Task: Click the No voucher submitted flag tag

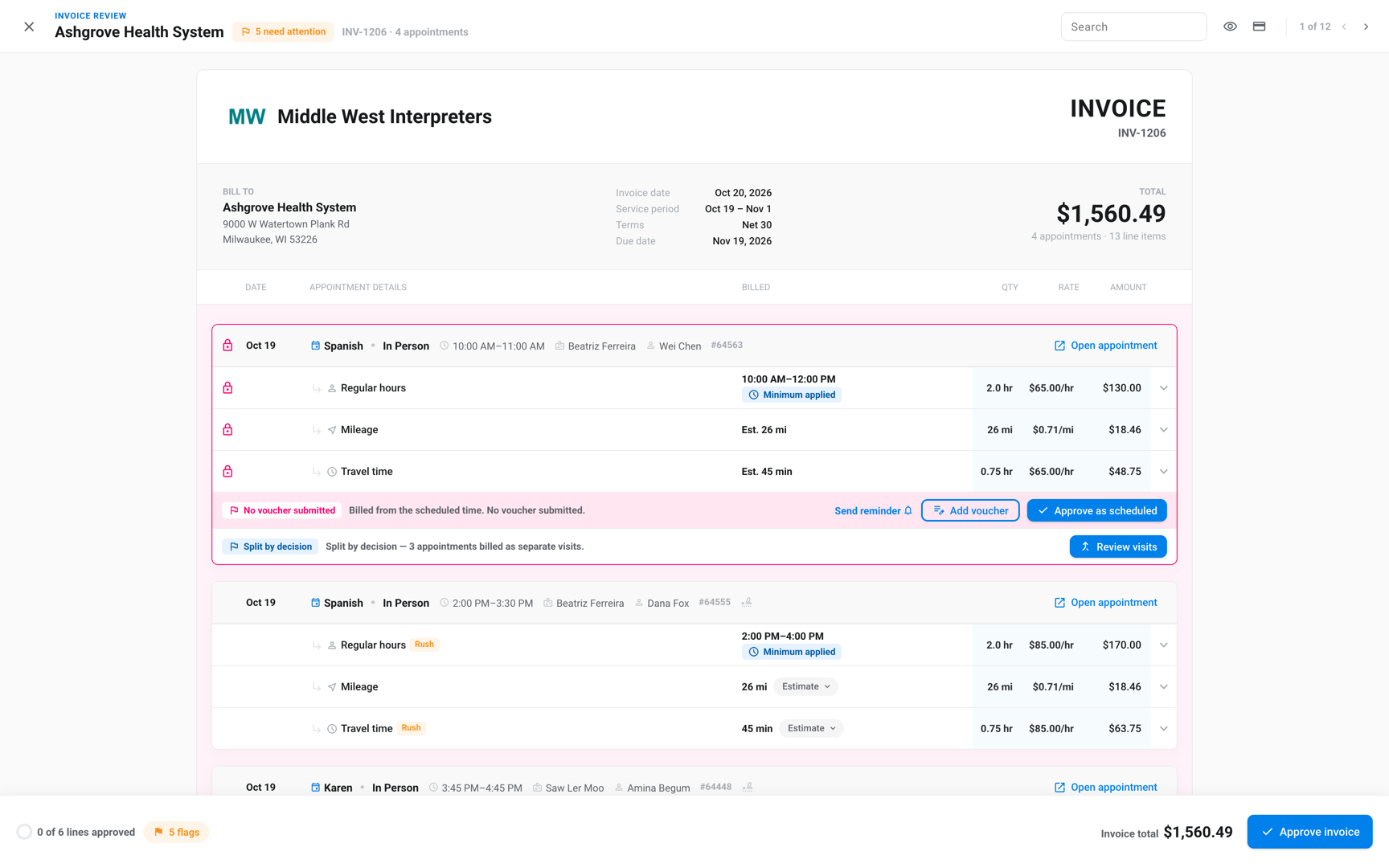Action: tap(282, 510)
